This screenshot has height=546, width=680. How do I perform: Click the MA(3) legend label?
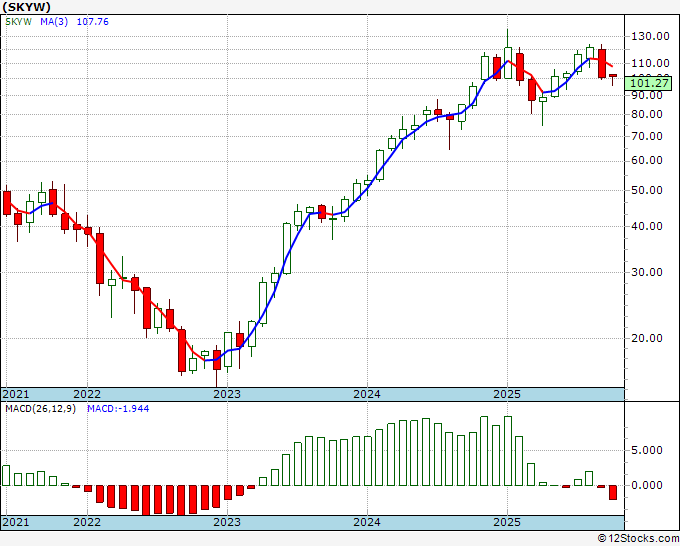pos(54,22)
